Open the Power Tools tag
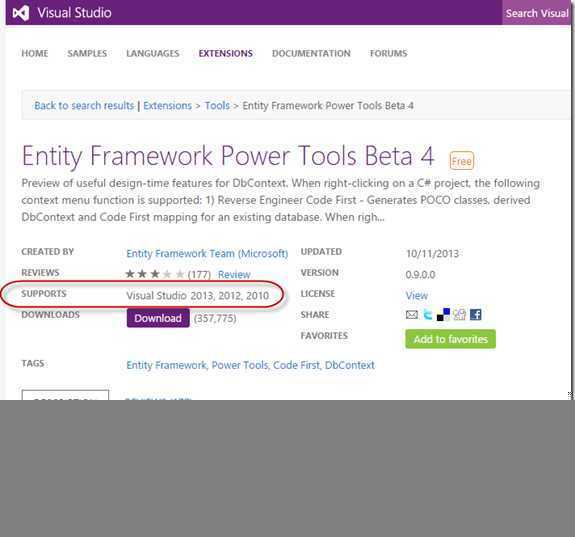The height and width of the screenshot is (537, 575). click(x=240, y=365)
